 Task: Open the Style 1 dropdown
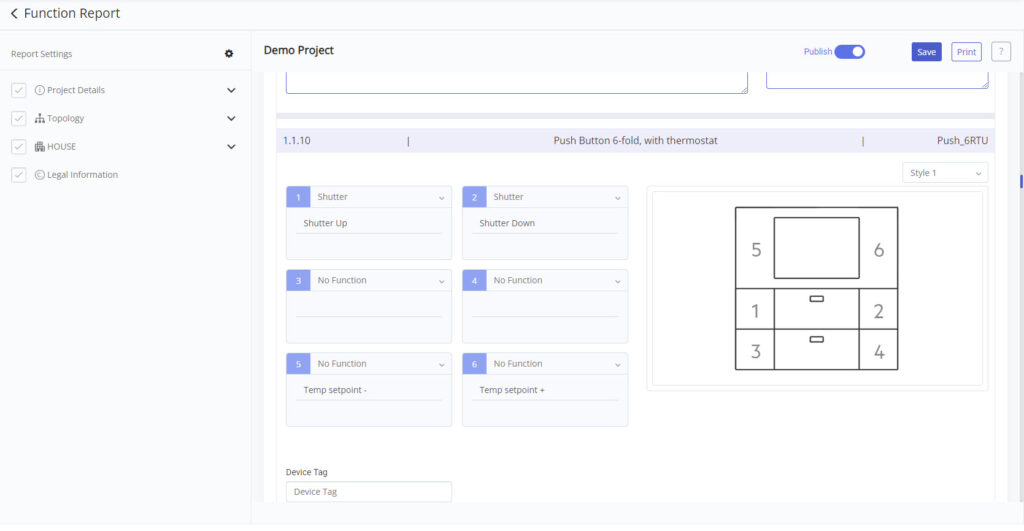pyautogui.click(x=944, y=172)
